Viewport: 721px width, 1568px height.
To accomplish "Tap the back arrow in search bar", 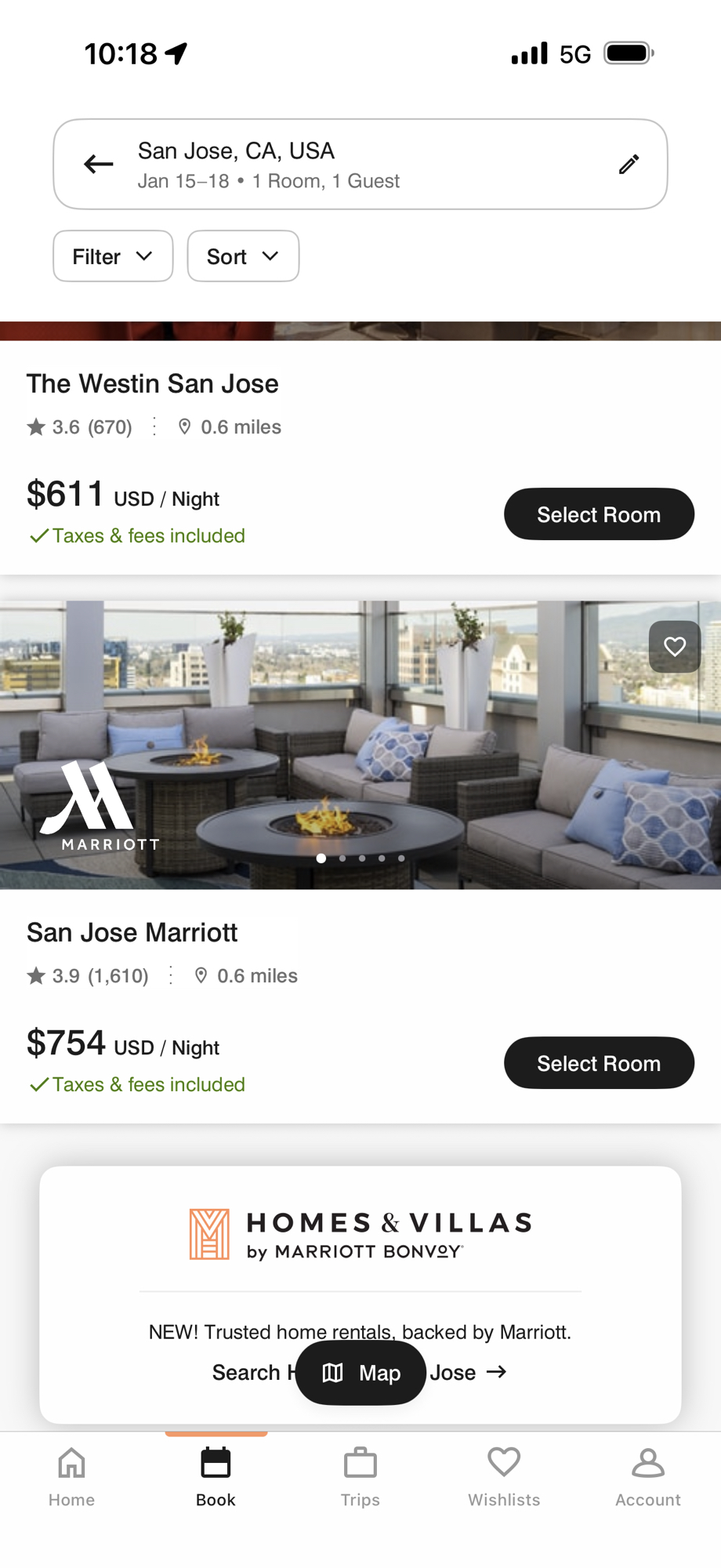I will [x=99, y=164].
